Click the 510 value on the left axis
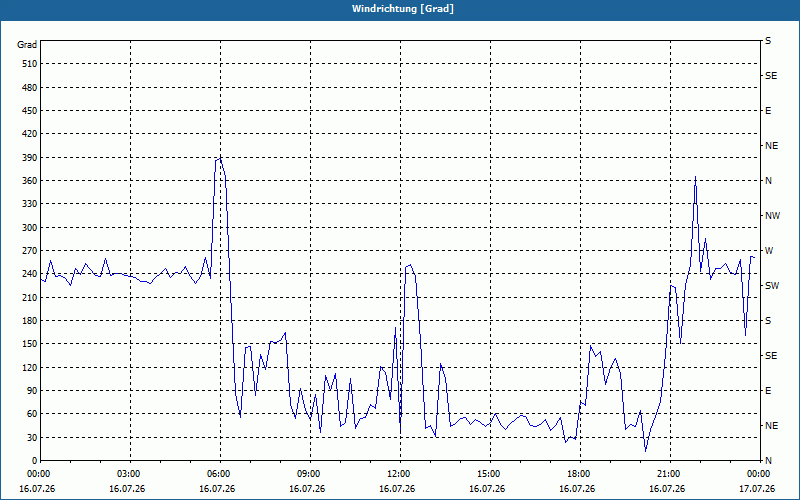800x500 pixels. [29, 64]
